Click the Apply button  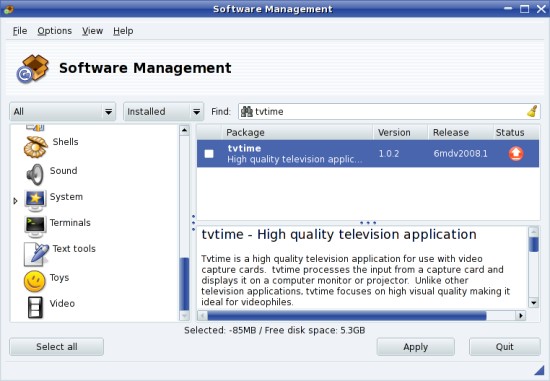tap(416, 347)
